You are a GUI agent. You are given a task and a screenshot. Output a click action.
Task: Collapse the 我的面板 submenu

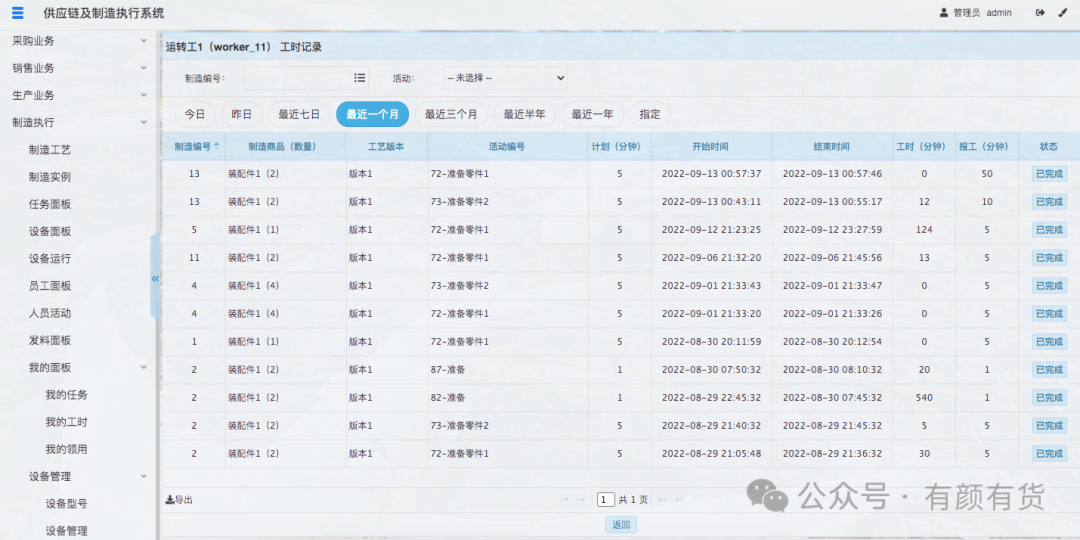click(x=144, y=368)
